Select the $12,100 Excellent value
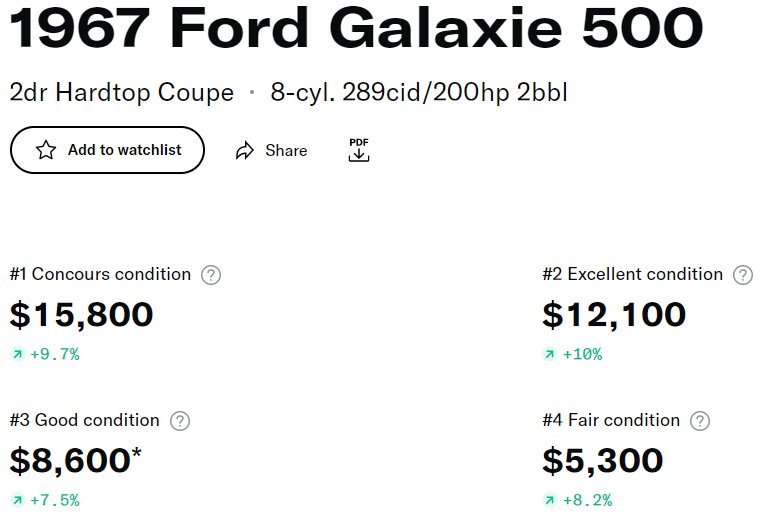The height and width of the screenshot is (526, 772). pos(614,315)
